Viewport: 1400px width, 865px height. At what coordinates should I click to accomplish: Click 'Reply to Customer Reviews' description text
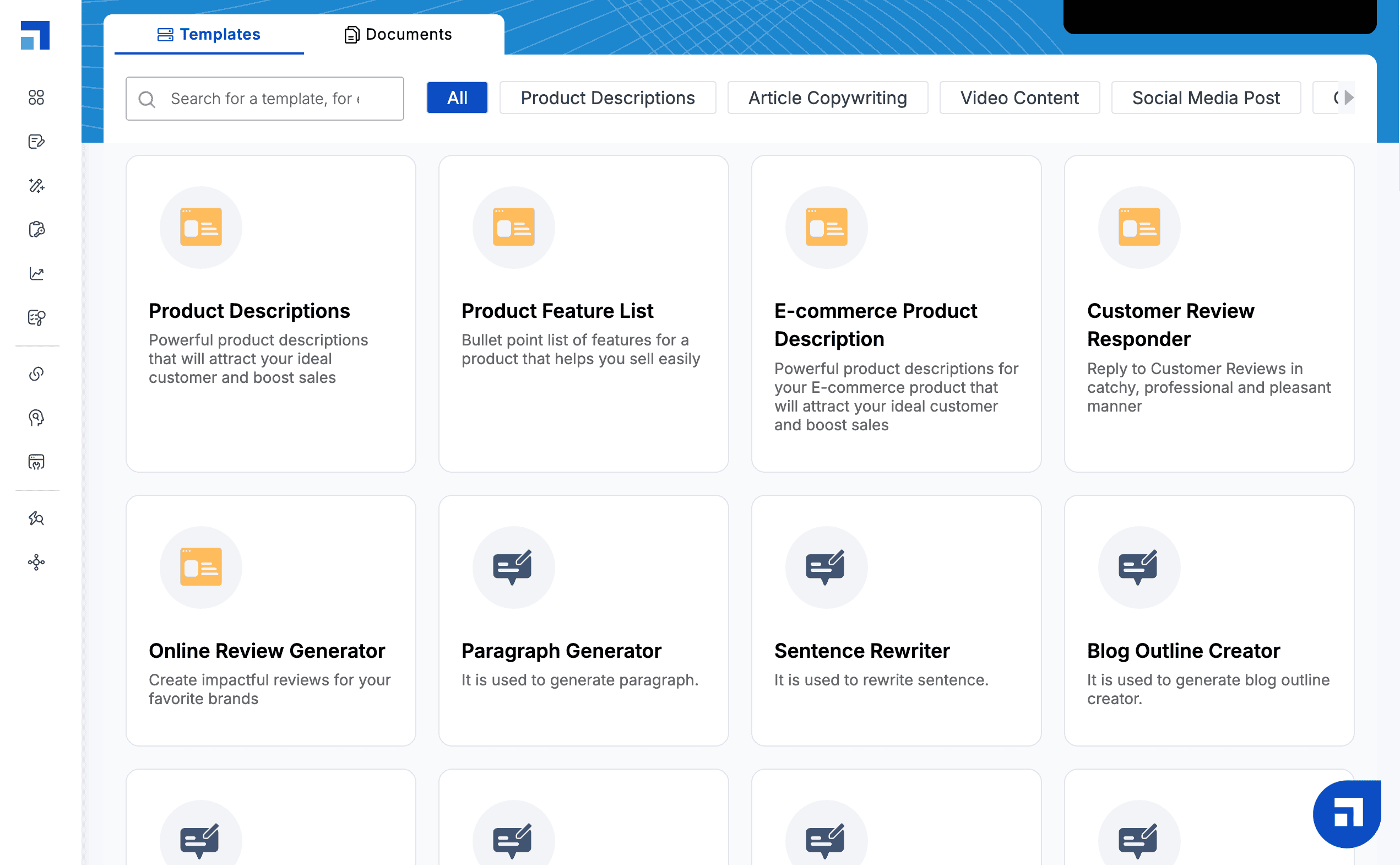(x=1209, y=387)
